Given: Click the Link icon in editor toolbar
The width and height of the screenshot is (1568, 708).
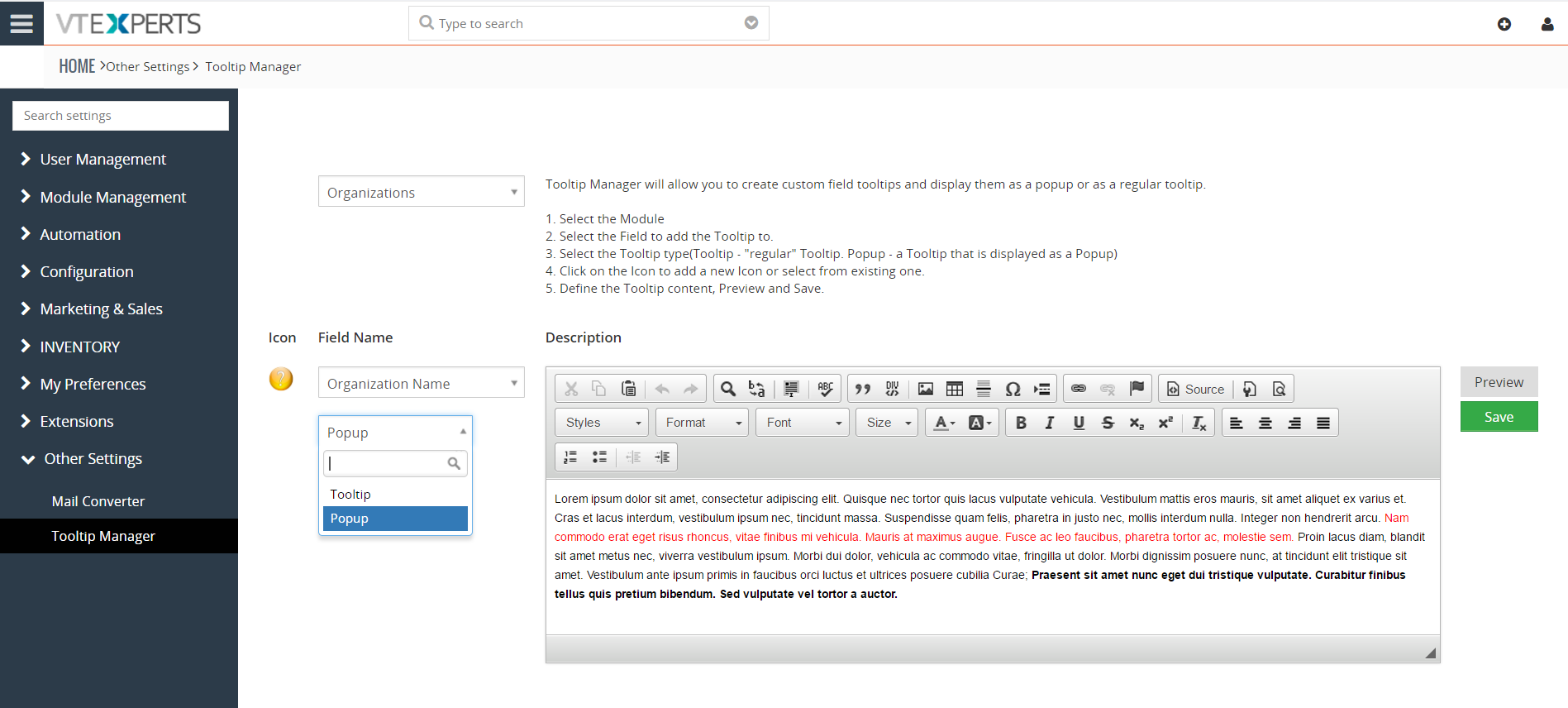Looking at the screenshot, I should tap(1079, 389).
